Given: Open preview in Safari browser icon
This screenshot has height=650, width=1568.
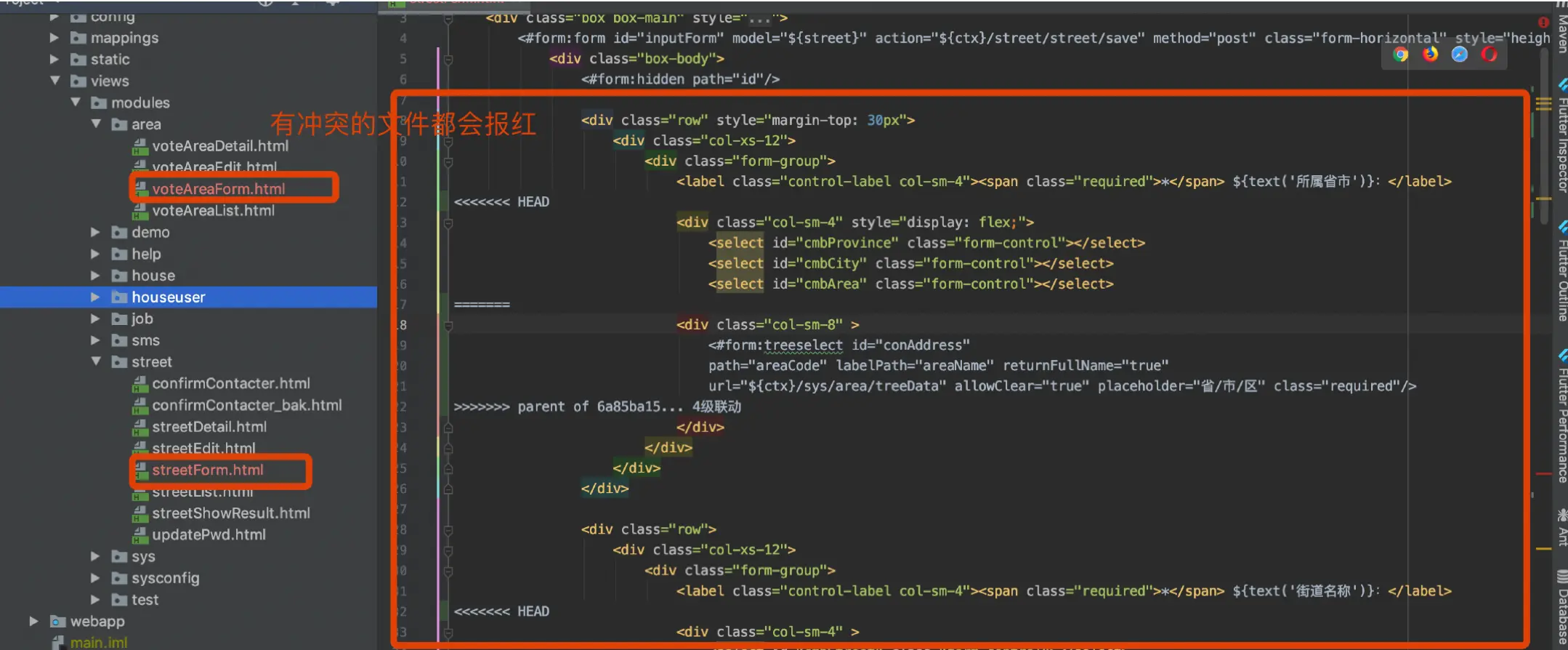Looking at the screenshot, I should pos(1459,55).
